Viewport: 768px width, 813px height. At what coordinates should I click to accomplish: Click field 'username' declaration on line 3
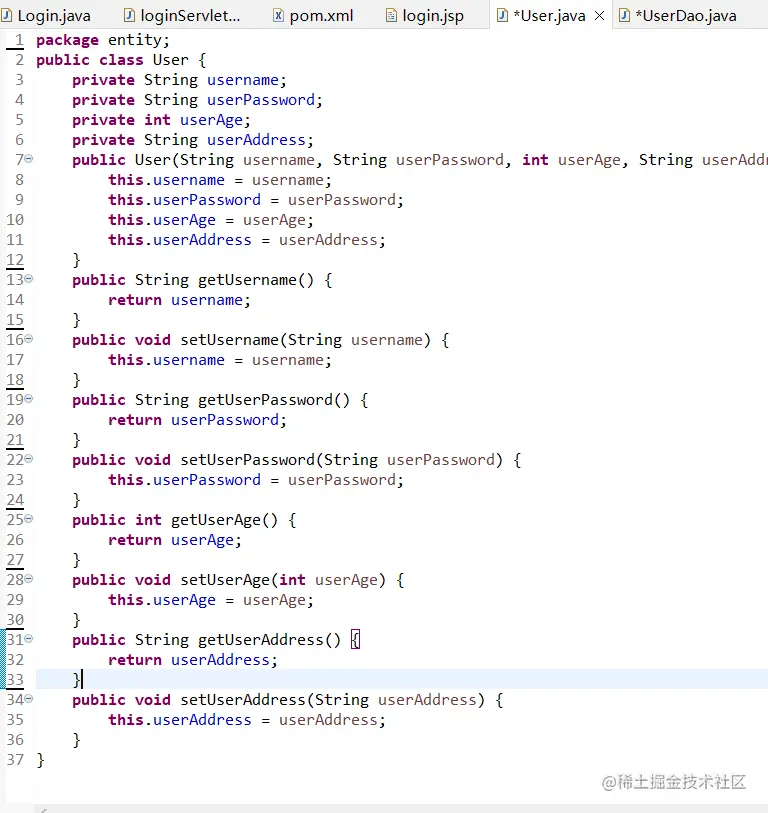pyautogui.click(x=243, y=80)
